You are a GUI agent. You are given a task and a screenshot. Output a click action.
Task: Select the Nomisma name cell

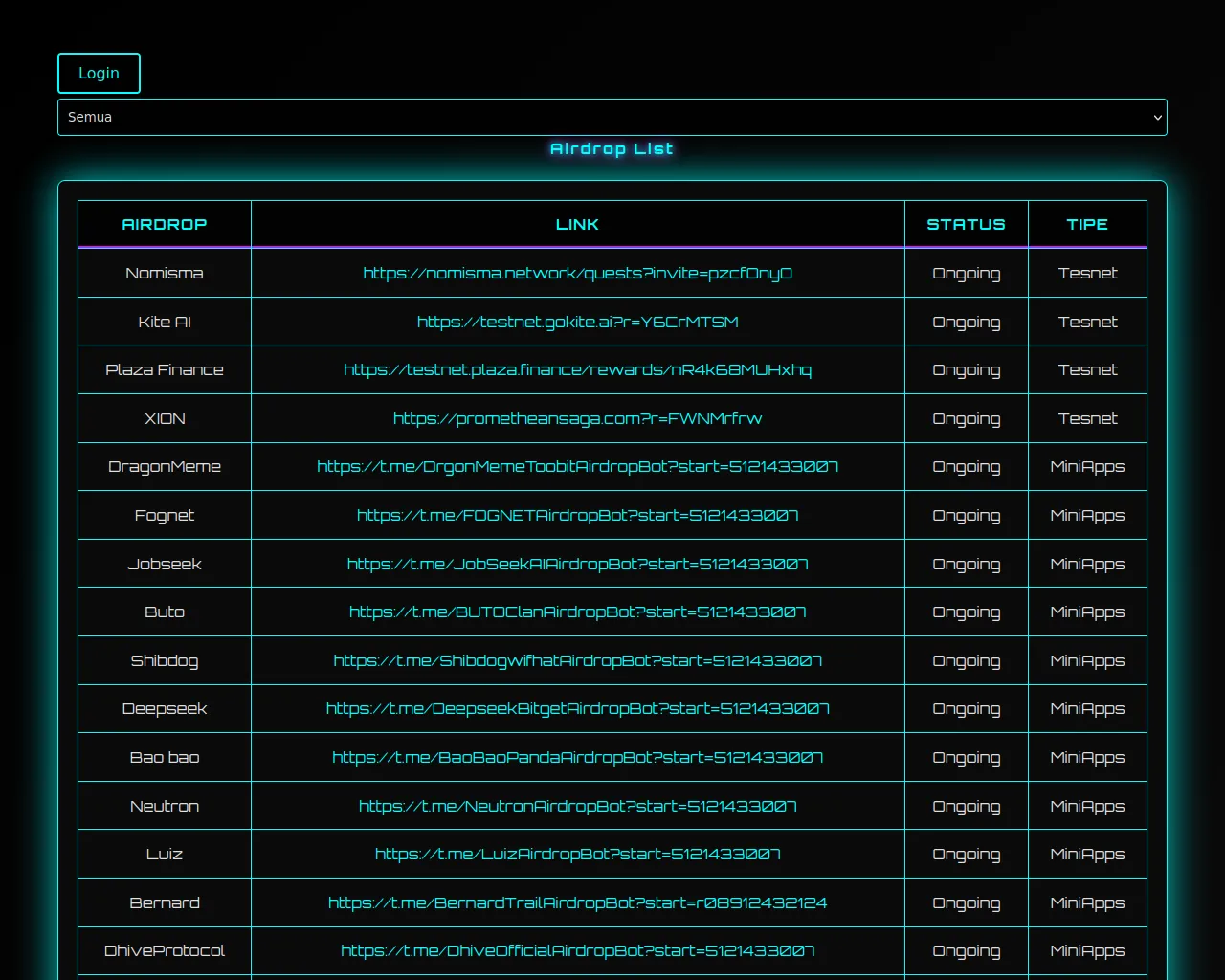coord(165,274)
